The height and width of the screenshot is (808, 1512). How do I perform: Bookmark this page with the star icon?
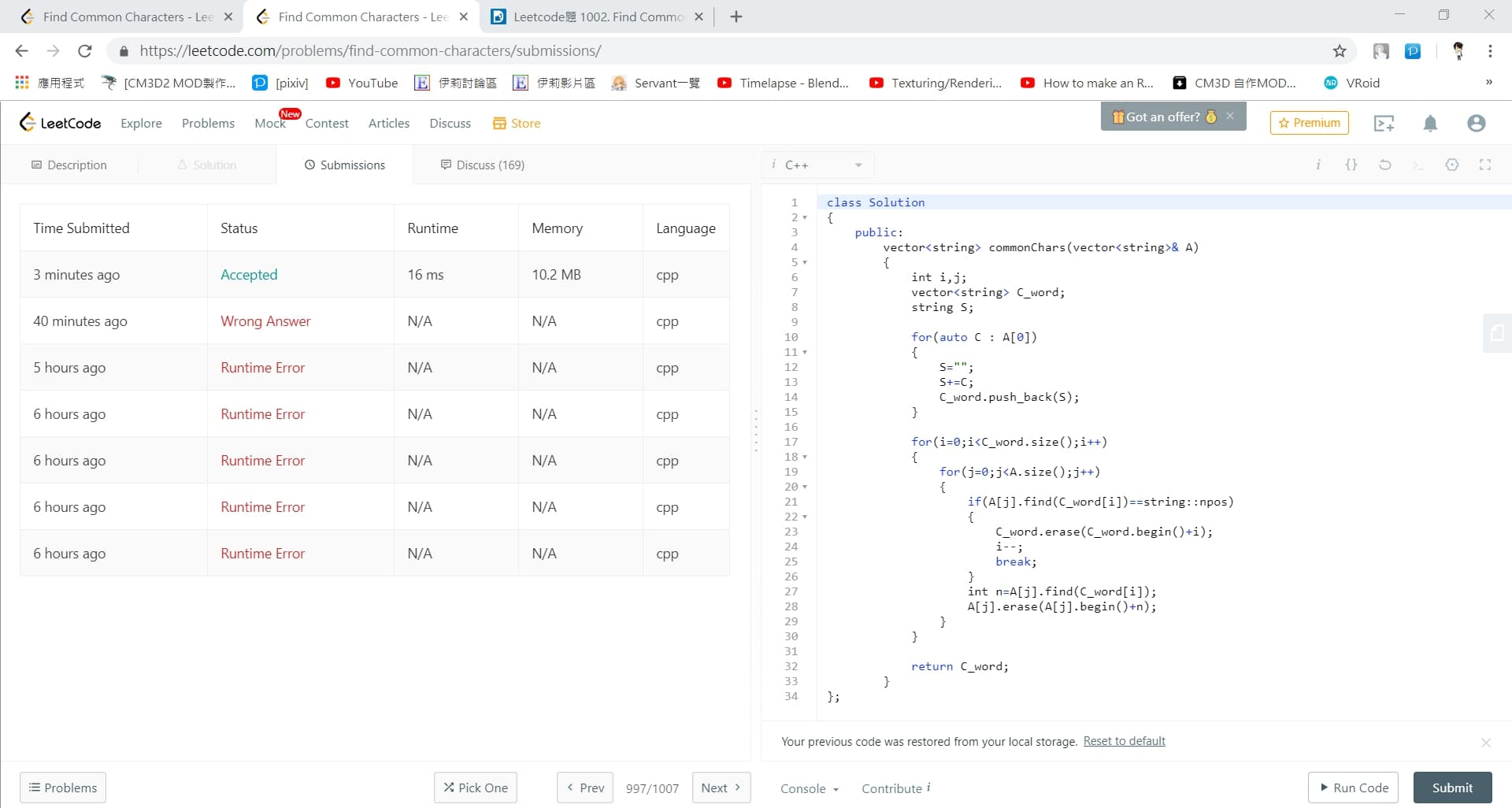(x=1340, y=51)
